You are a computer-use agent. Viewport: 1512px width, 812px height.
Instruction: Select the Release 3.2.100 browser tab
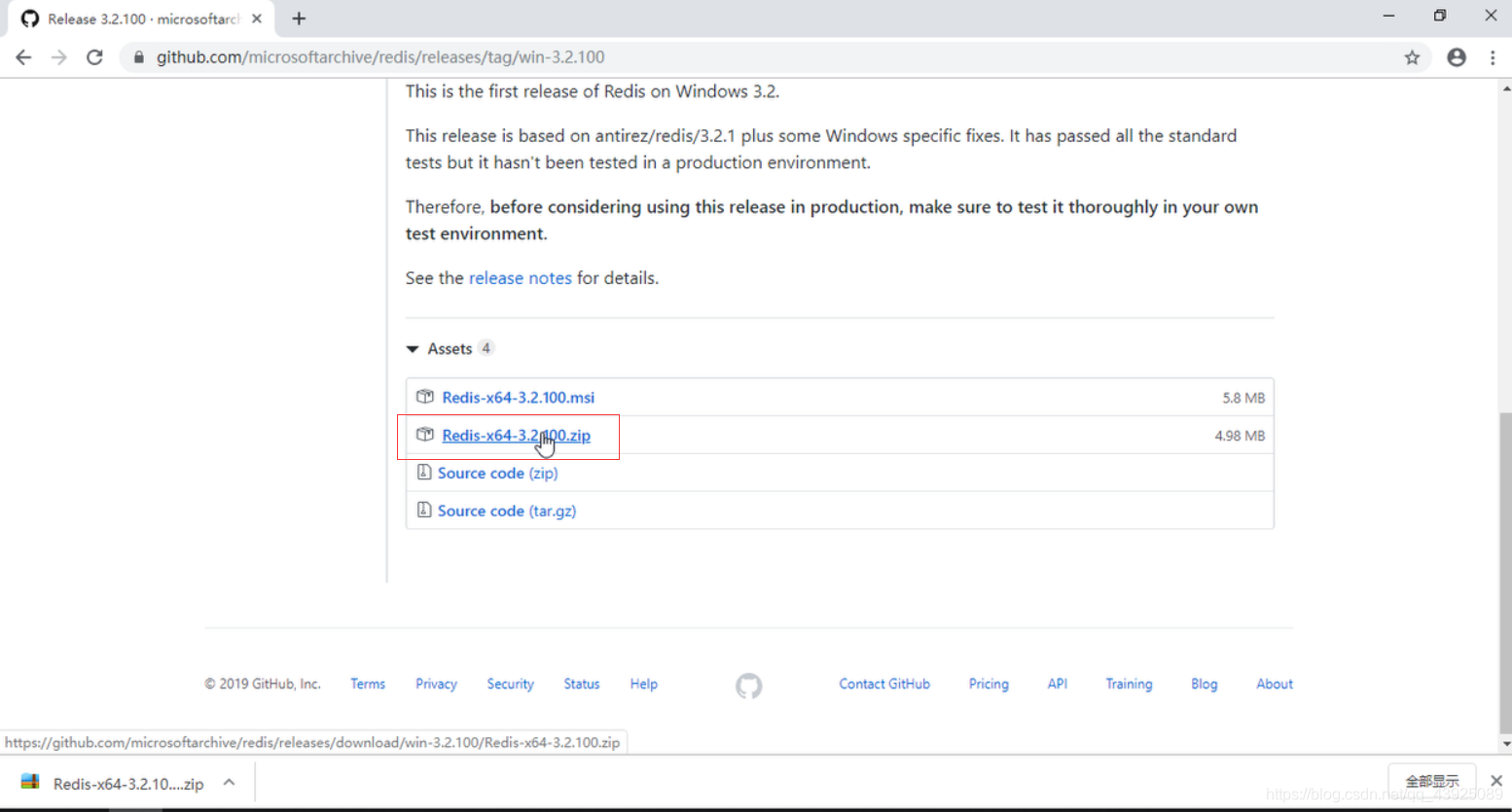tap(141, 18)
